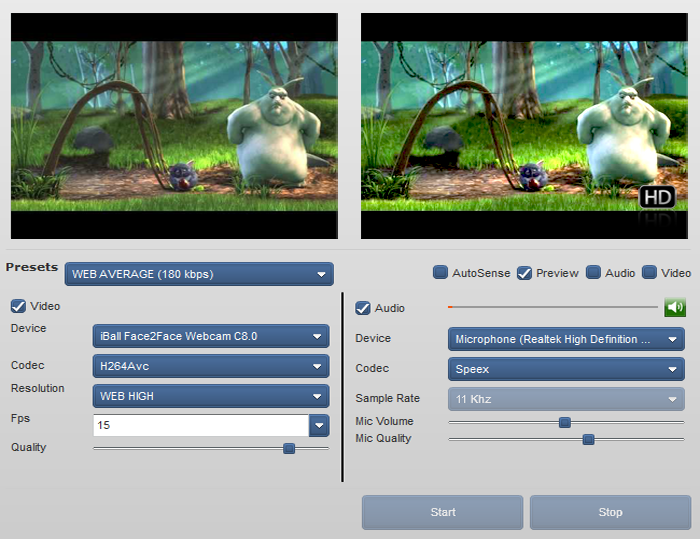
Task: Click the Stop button
Action: coord(610,512)
